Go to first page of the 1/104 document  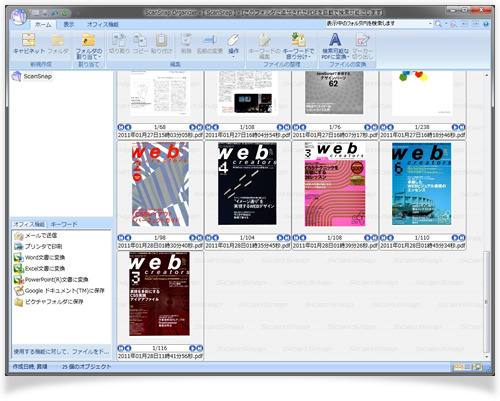208,238
